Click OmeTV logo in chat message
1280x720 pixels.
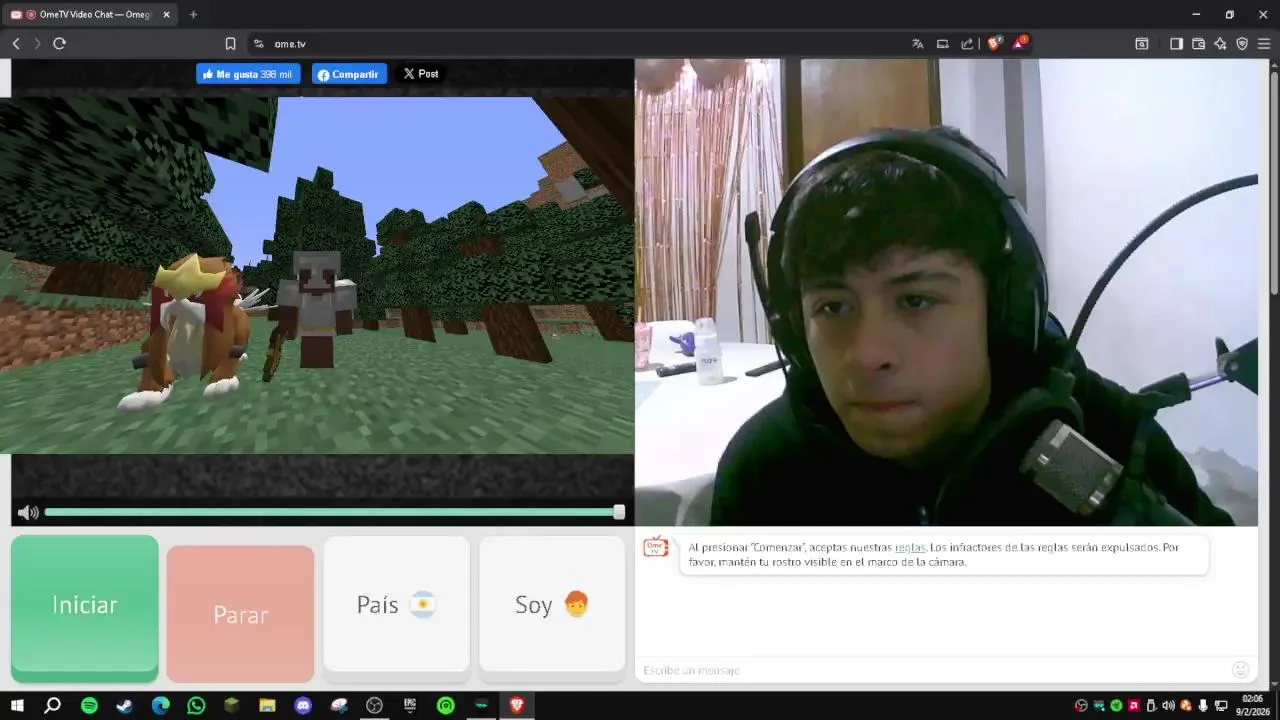pos(655,547)
